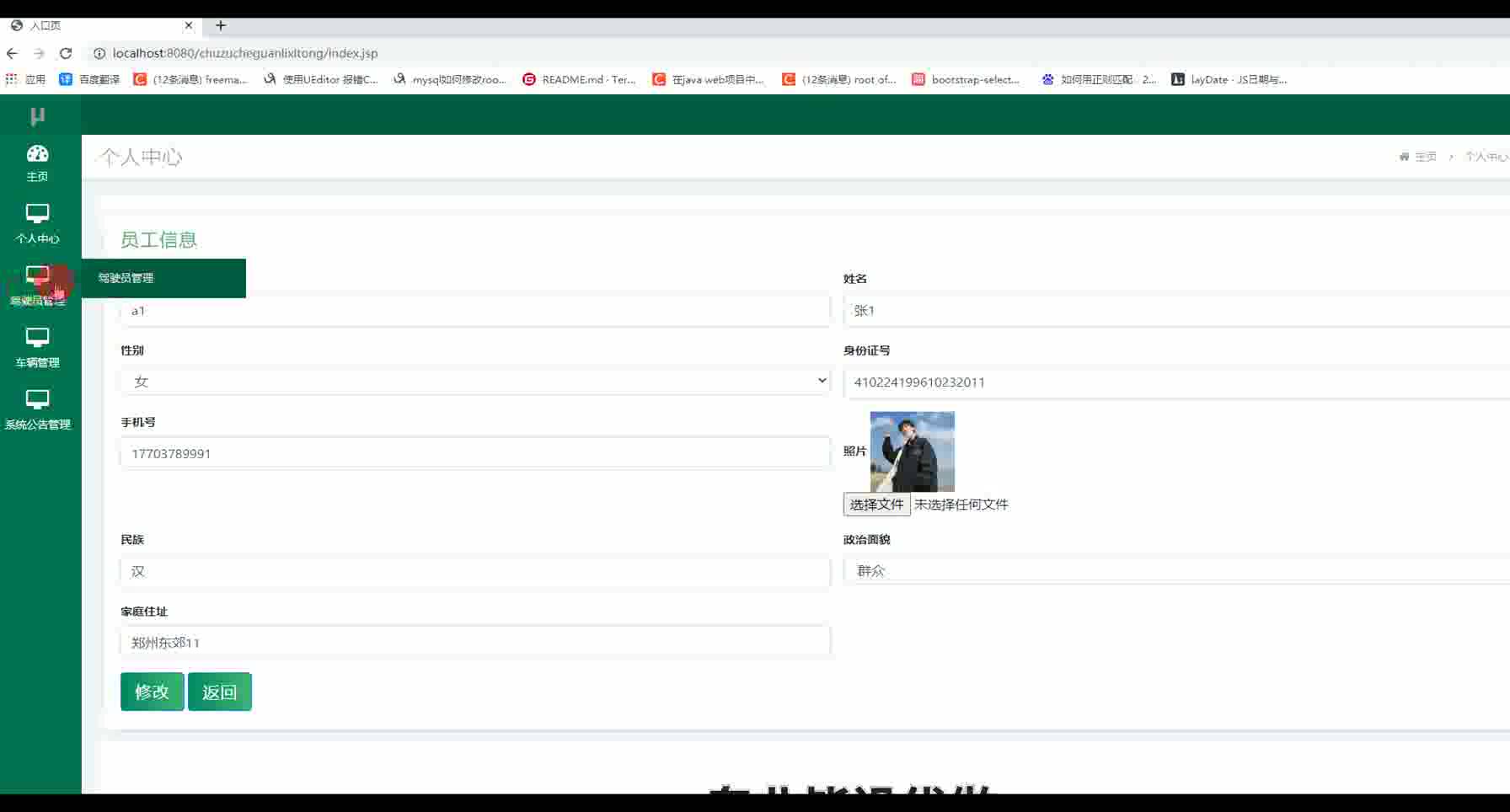Open the 性别 dropdown showing 女
The image size is (1510, 812).
(x=475, y=382)
